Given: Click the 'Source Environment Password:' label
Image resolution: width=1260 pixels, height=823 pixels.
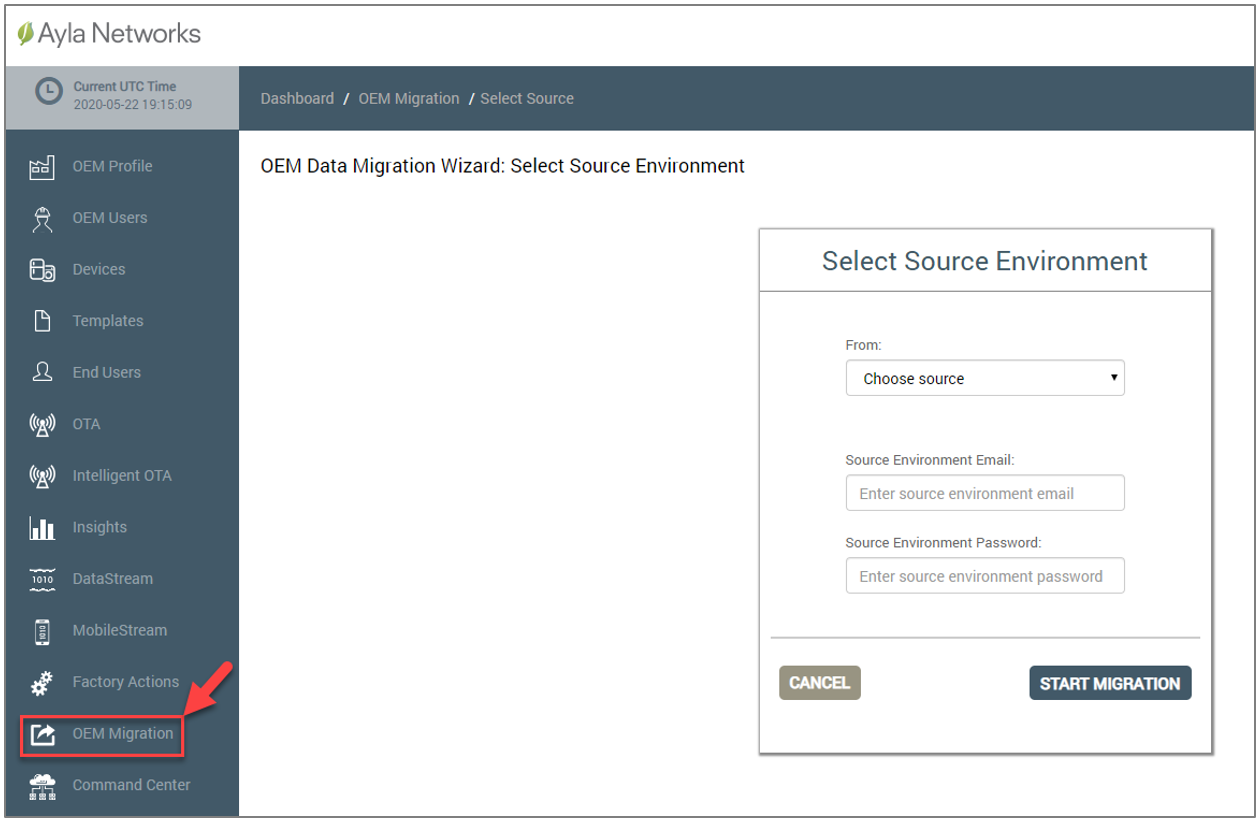Looking at the screenshot, I should point(944,542).
